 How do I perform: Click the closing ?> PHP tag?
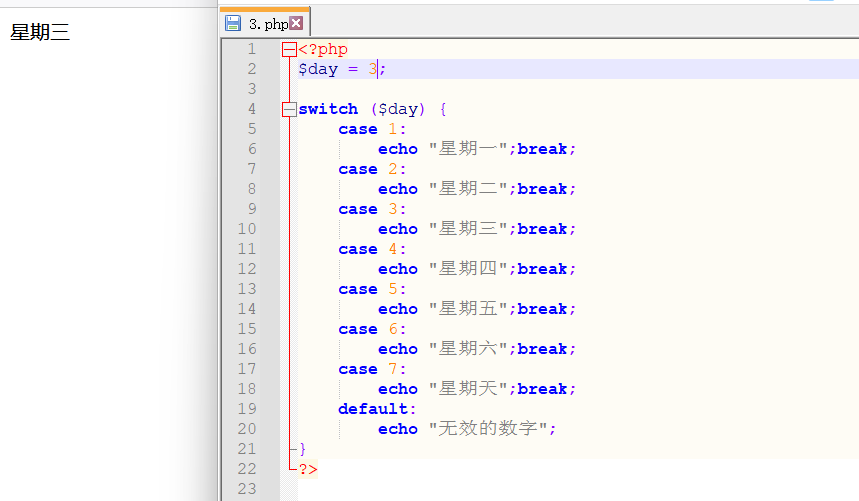click(x=308, y=469)
